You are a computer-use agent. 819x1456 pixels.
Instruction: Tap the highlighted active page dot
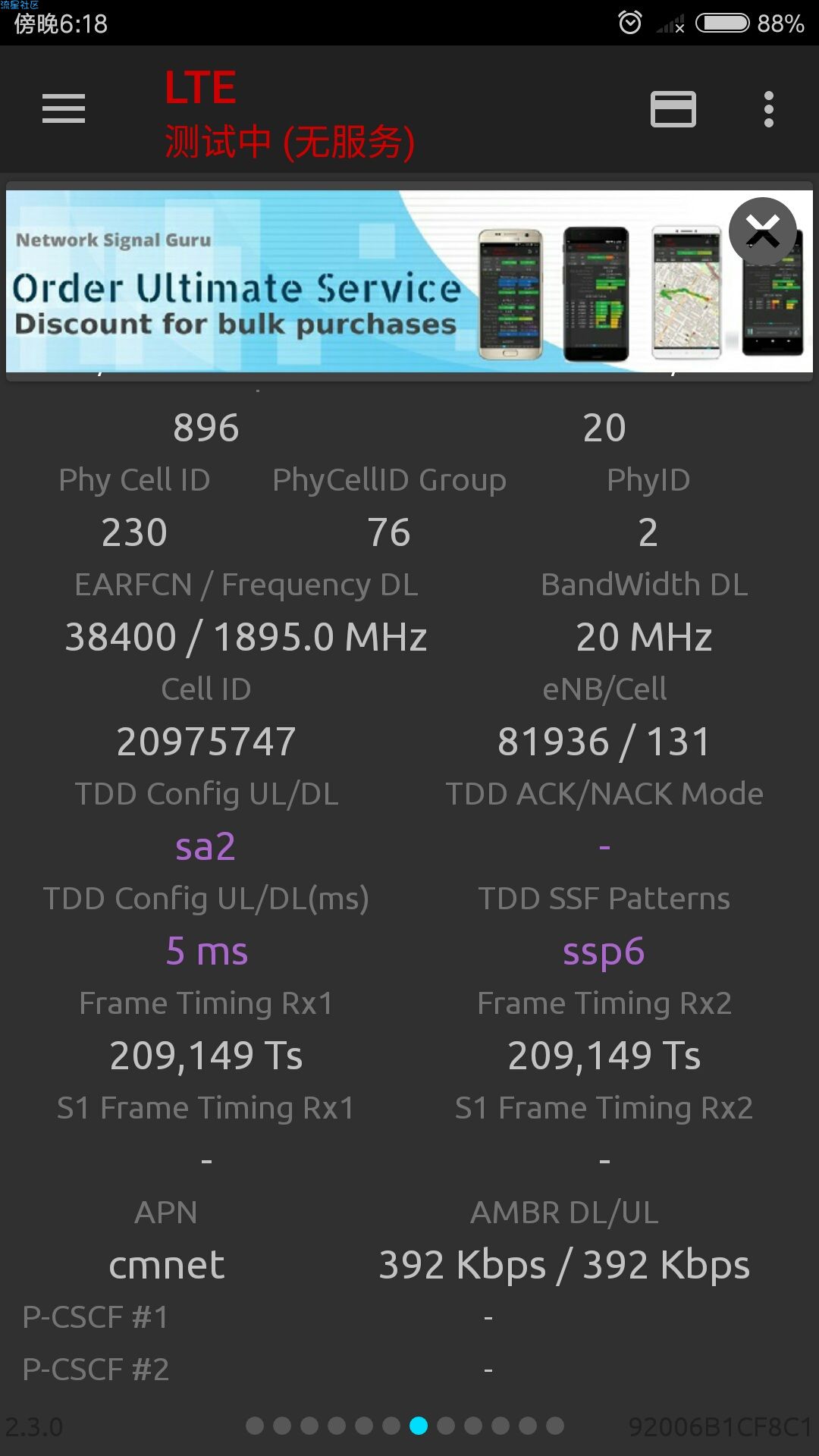coord(419,1426)
